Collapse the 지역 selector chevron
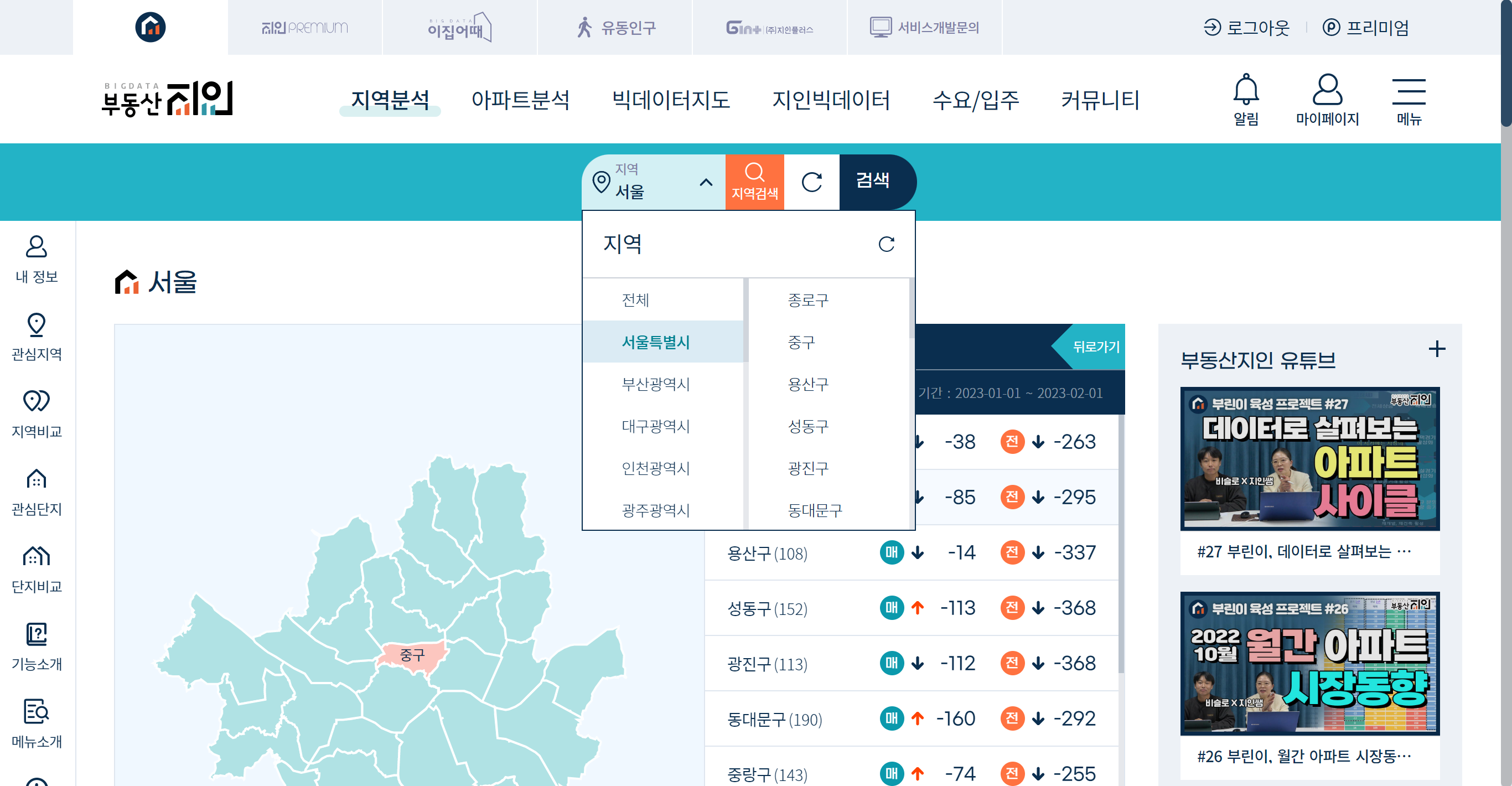Screen dimensions: 1512x786 coord(706,182)
